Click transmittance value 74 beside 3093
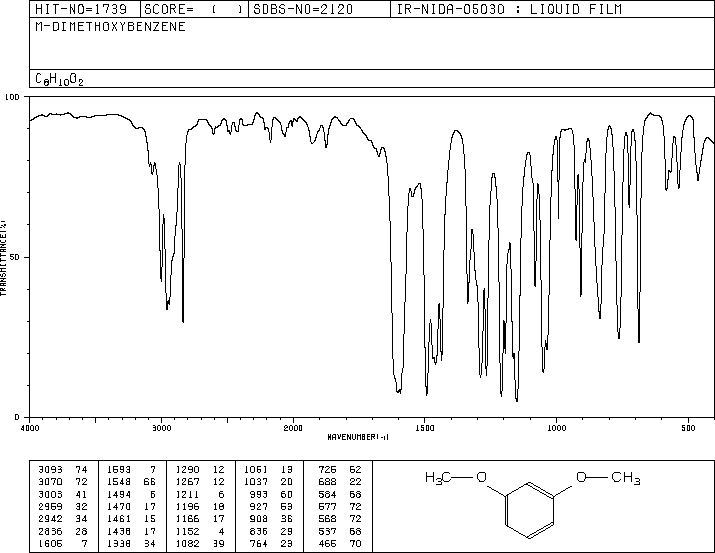Image resolution: width=715 pixels, height=553 pixels. coord(81,470)
